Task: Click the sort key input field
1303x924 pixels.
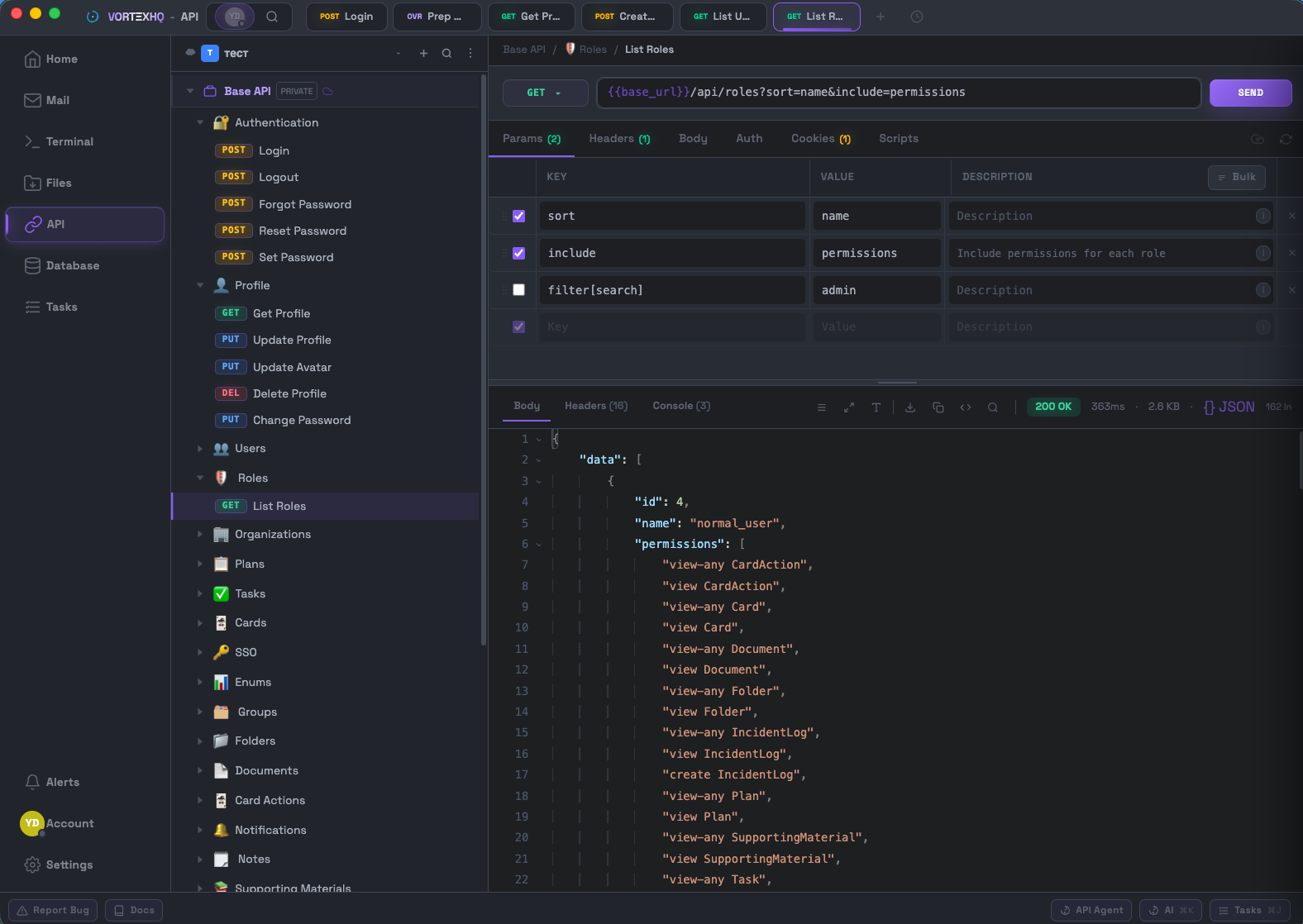Action: pyautogui.click(x=672, y=216)
